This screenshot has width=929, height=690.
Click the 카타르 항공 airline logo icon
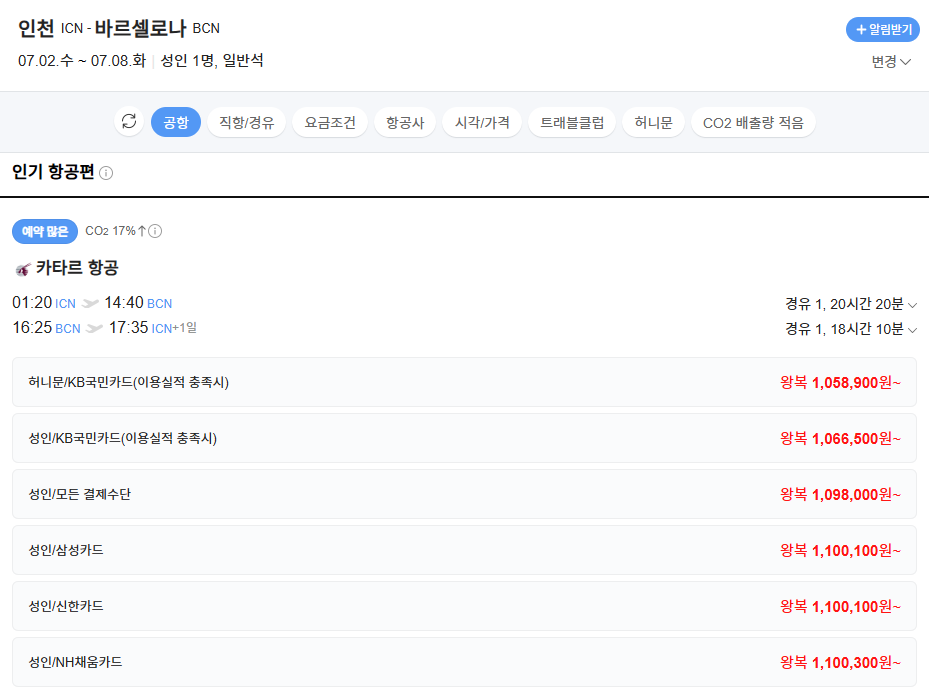click(21, 268)
